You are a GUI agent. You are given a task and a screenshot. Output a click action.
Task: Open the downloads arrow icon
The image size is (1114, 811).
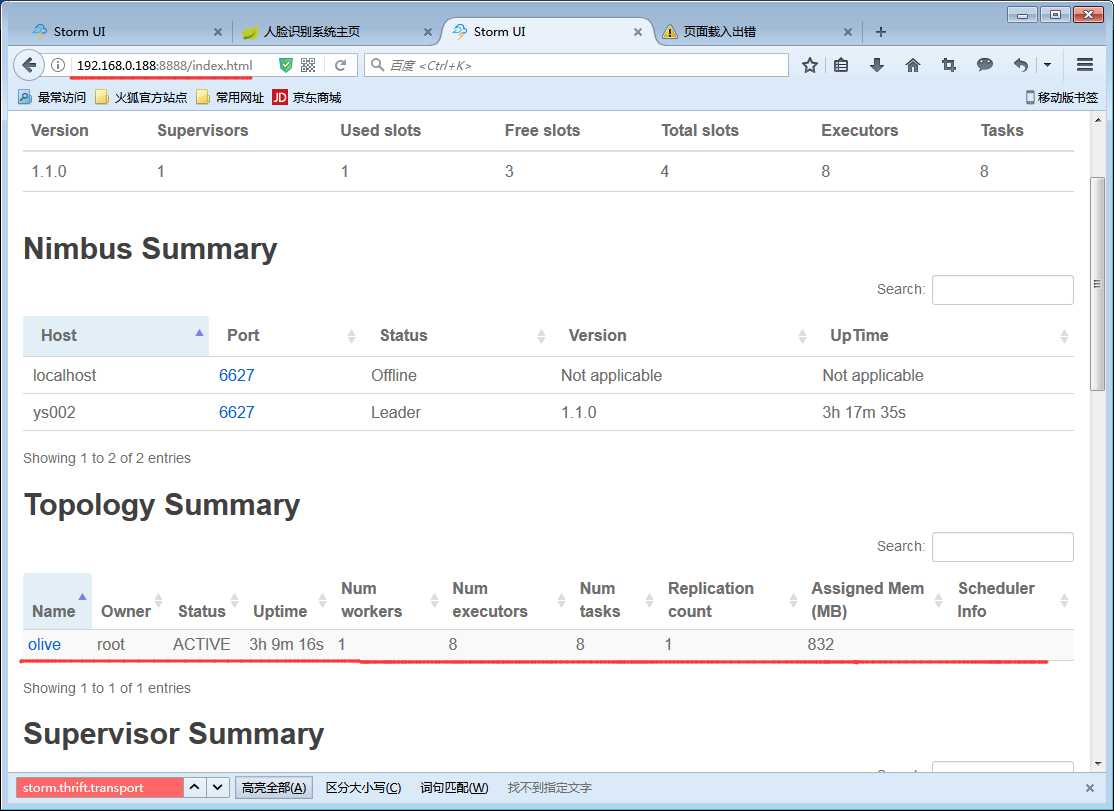(x=877, y=65)
